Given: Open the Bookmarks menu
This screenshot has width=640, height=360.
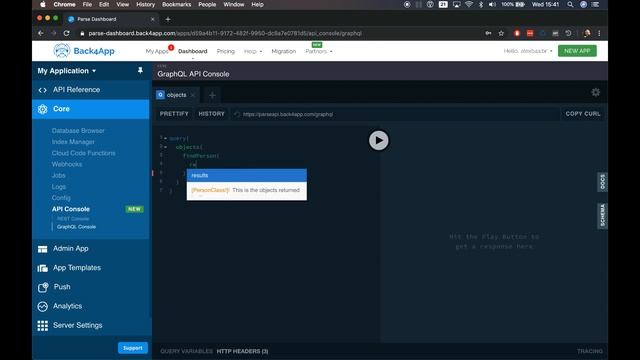Looking at the screenshot, I should (x=176, y=4).
